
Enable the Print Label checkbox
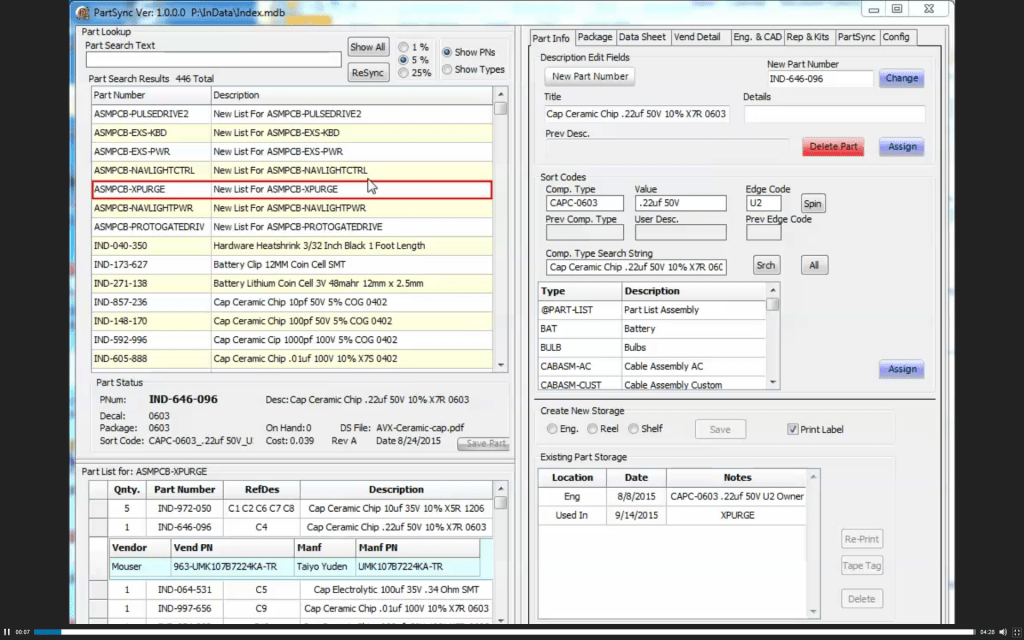794,429
